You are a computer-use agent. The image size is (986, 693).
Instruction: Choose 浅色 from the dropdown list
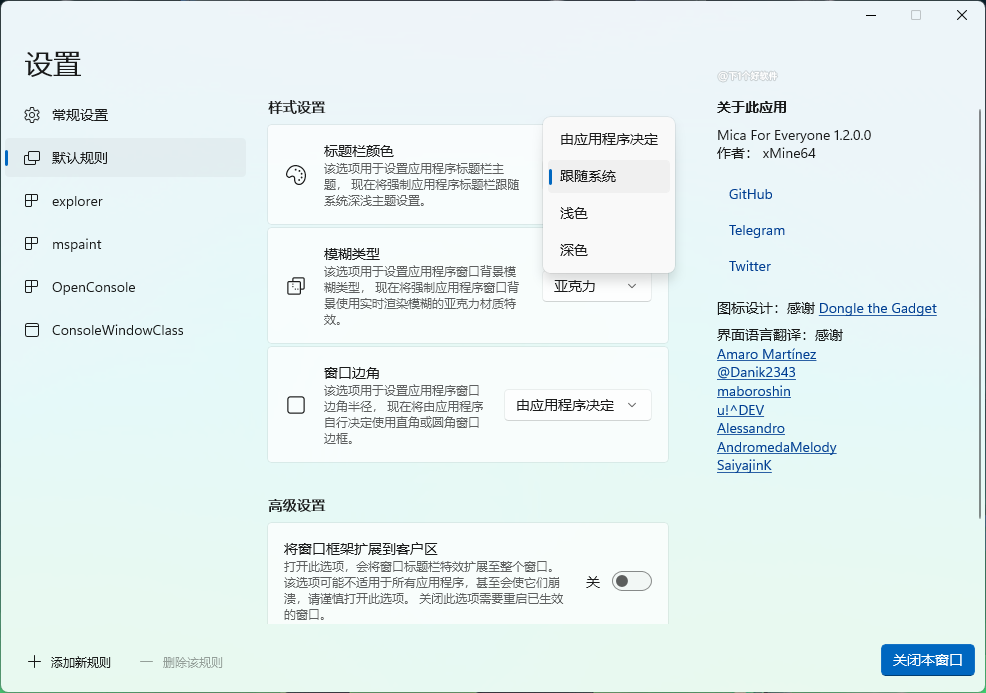point(574,213)
